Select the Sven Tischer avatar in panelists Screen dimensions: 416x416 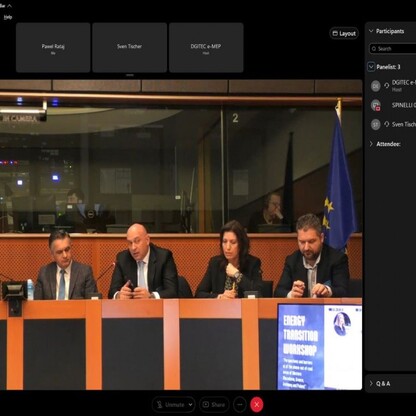click(376, 124)
